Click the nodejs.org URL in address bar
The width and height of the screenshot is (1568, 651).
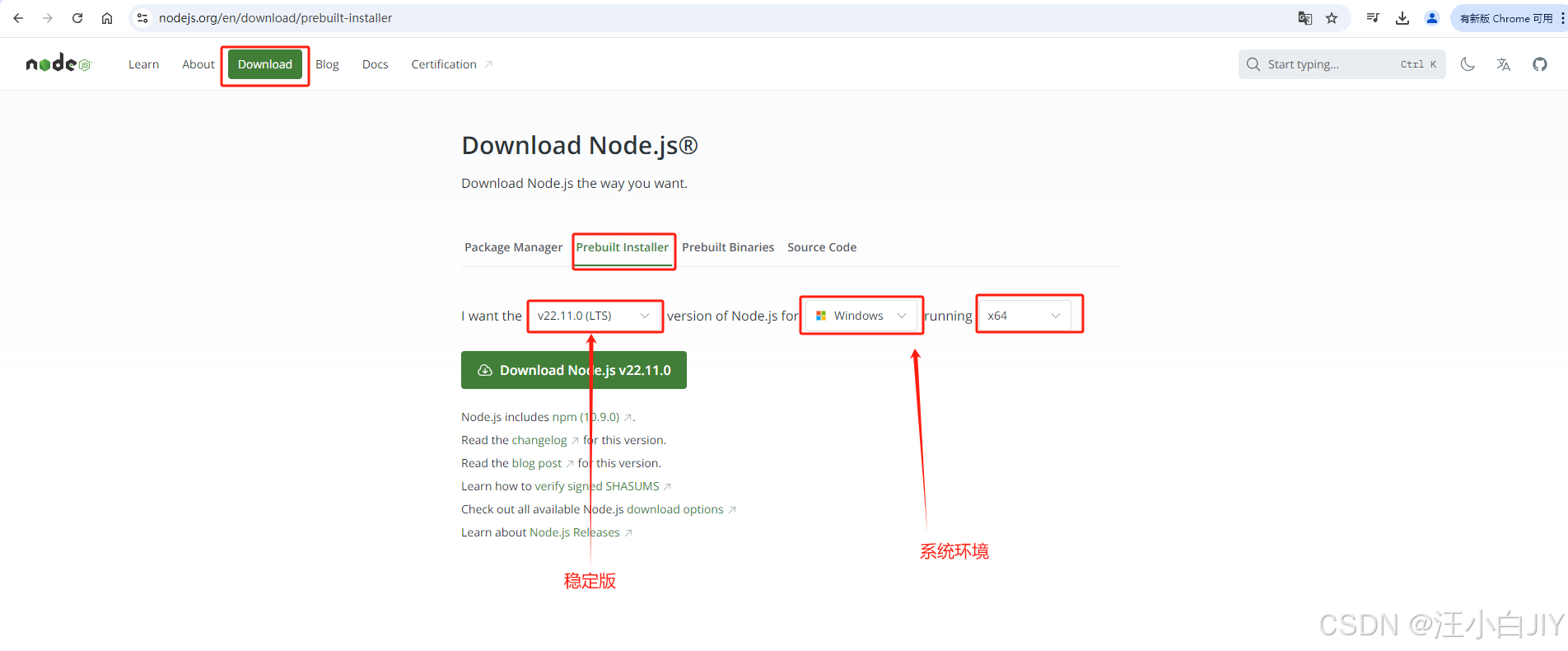pyautogui.click(x=275, y=18)
